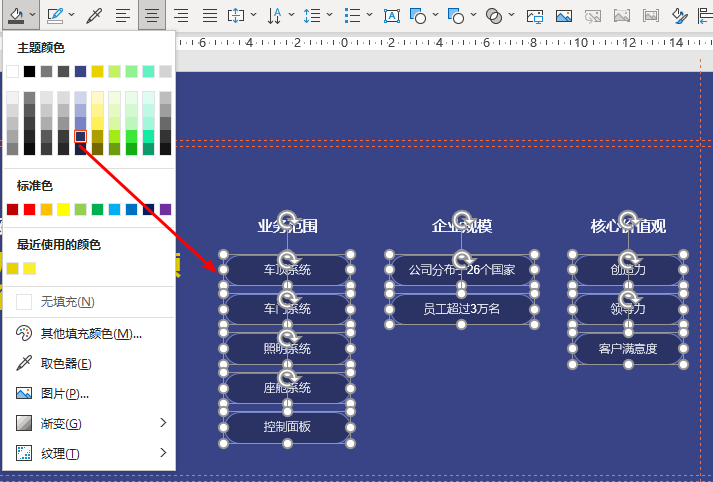The image size is (713, 482).
Task: Open the shape outline dropdown arrow
Action: point(72,15)
